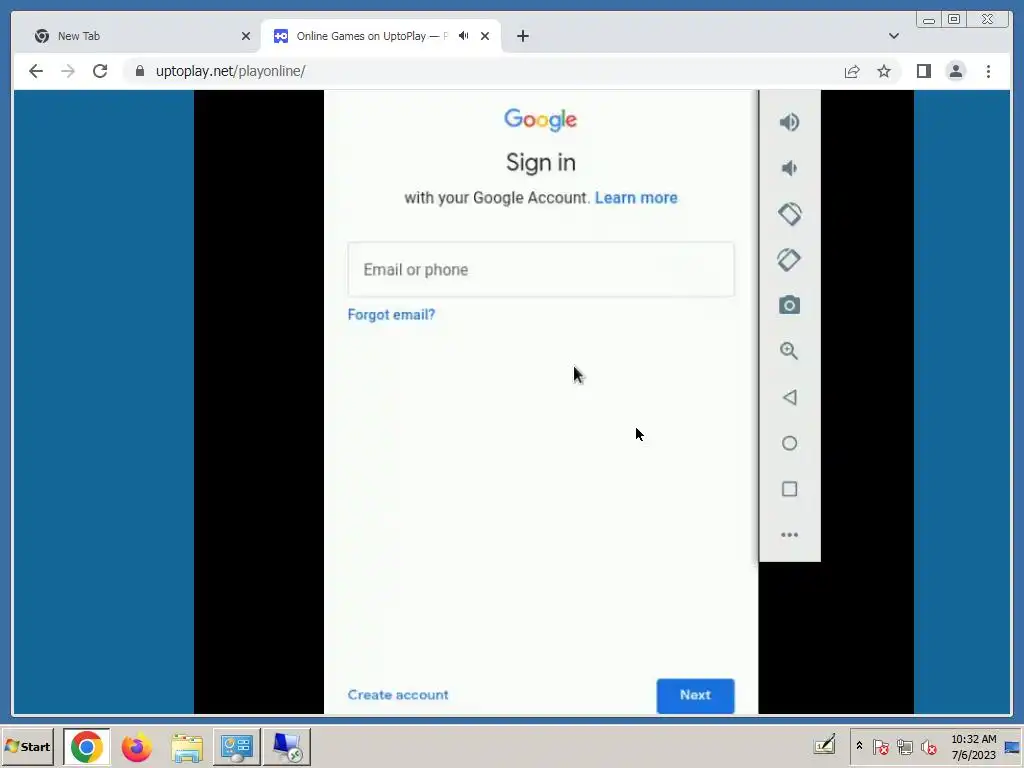Click the emulator volume up icon

point(790,122)
